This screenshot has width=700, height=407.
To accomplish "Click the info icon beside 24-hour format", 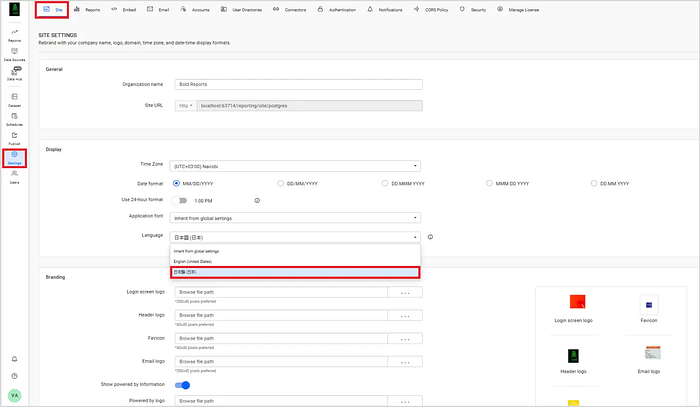I will click(257, 200).
